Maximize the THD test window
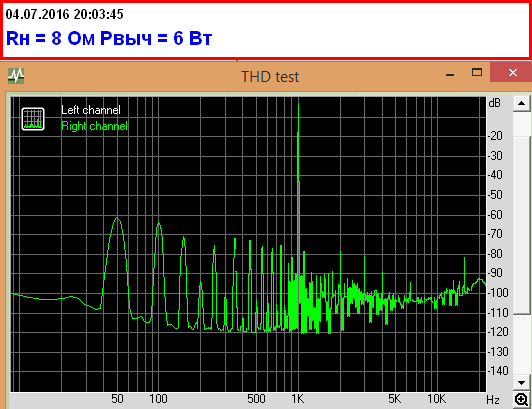This screenshot has width=532, height=409. tap(477, 72)
